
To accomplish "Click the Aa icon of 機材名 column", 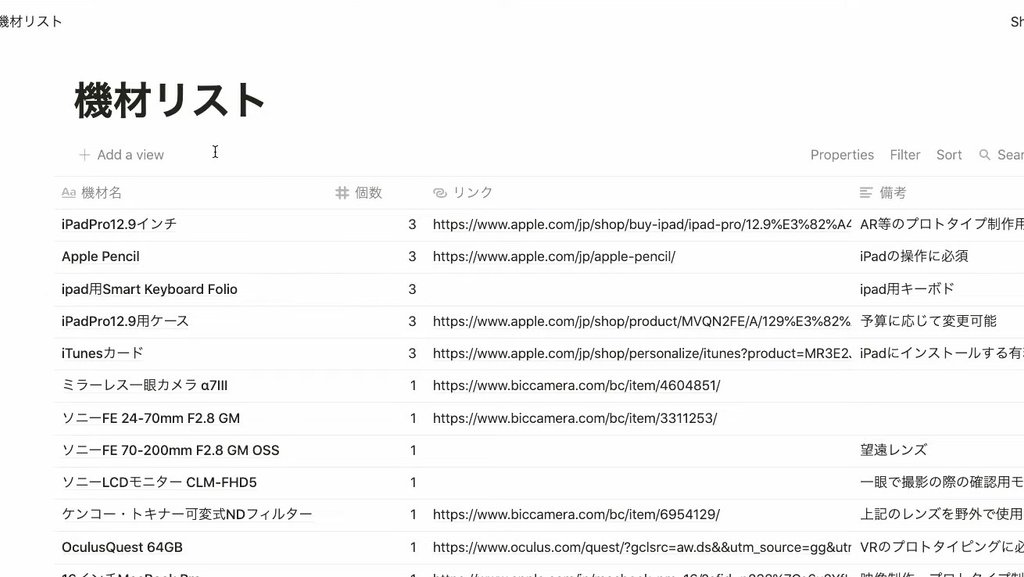I will (69, 193).
